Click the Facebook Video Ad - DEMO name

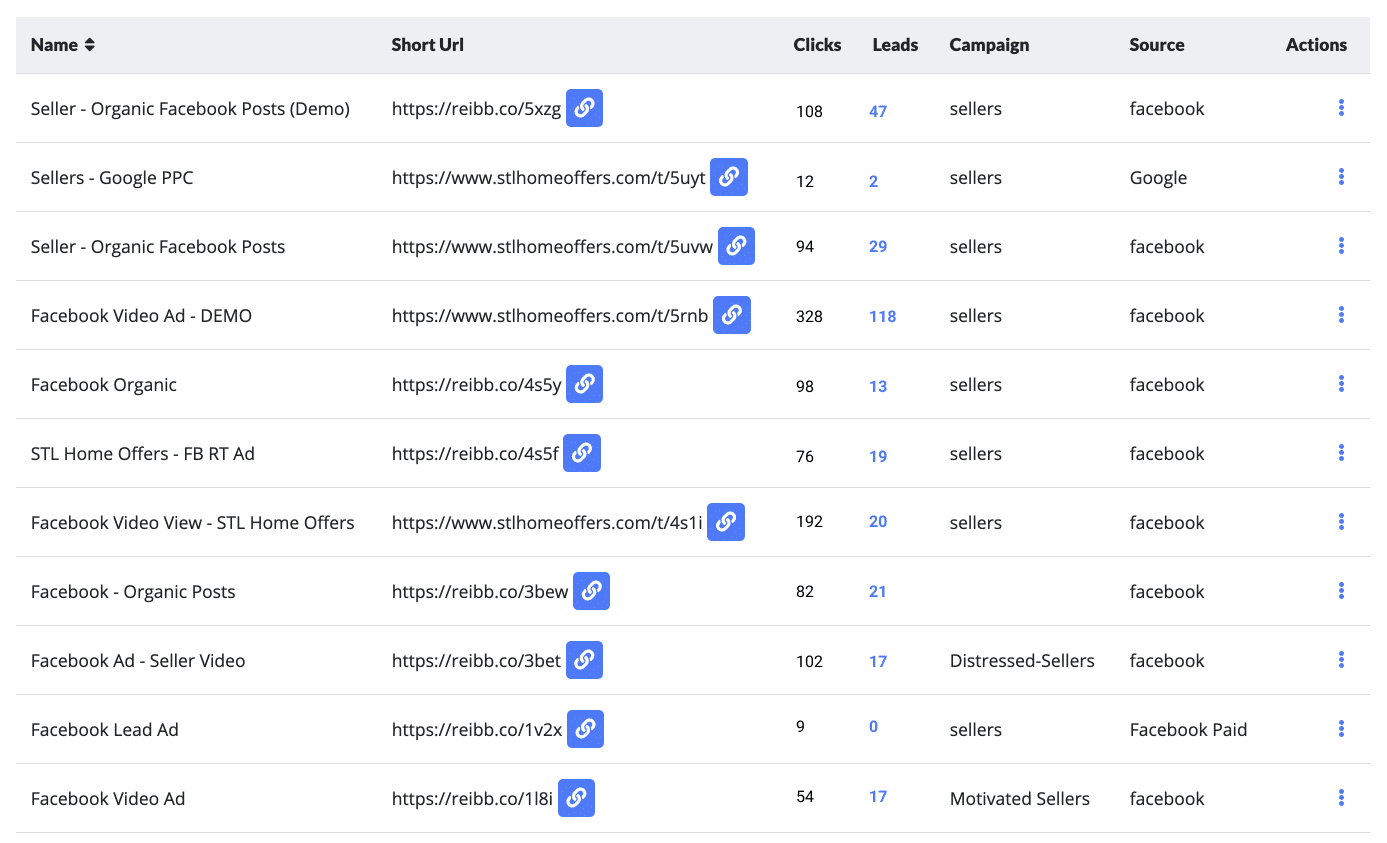141,316
